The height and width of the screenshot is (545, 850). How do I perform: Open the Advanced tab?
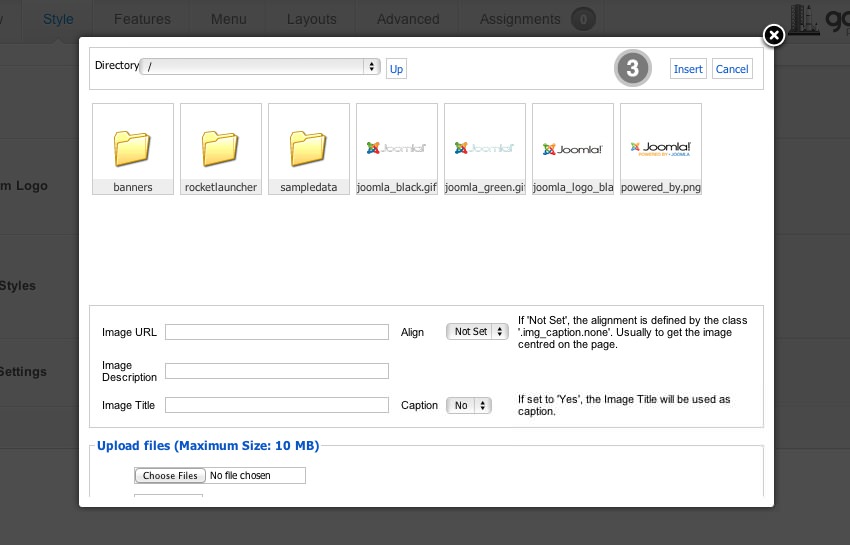[408, 19]
